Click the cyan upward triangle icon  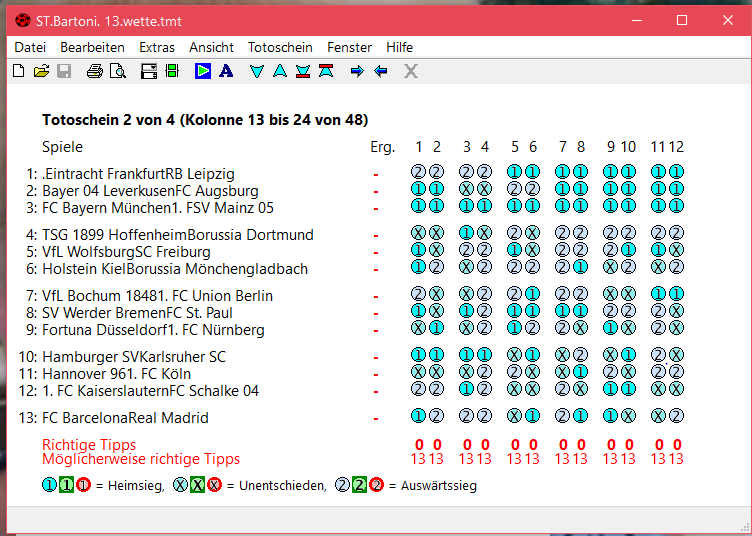click(280, 71)
